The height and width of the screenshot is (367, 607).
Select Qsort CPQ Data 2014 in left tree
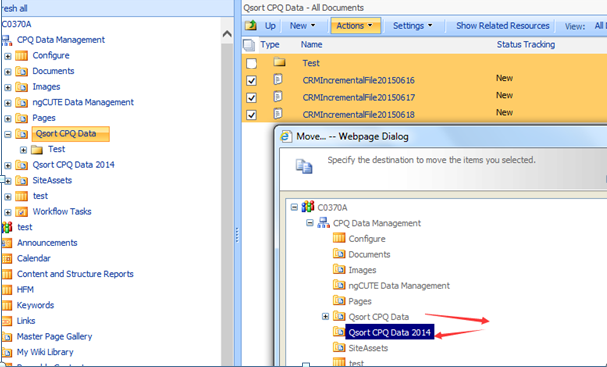[74, 165]
